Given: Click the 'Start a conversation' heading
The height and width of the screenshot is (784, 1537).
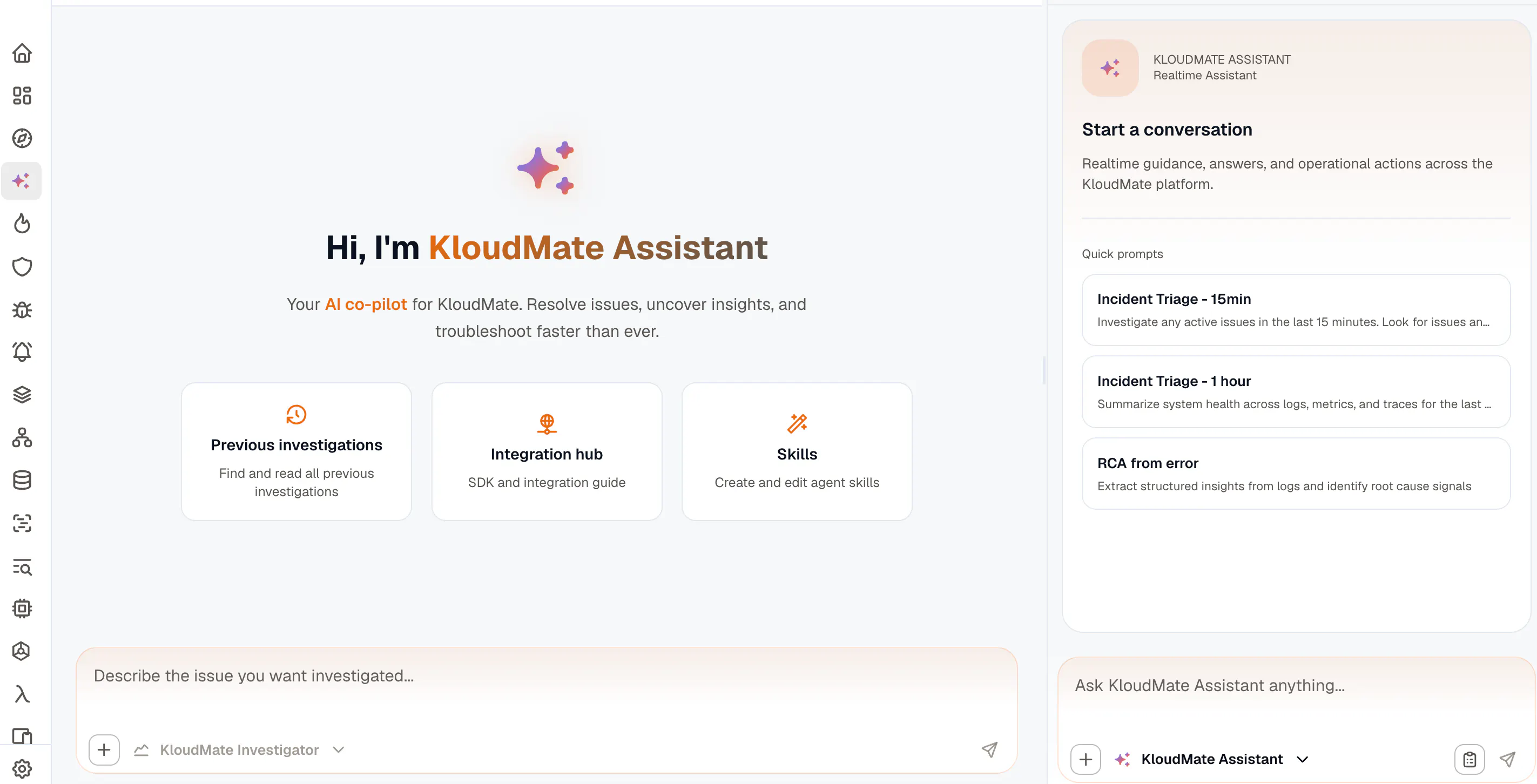Looking at the screenshot, I should coord(1167,130).
